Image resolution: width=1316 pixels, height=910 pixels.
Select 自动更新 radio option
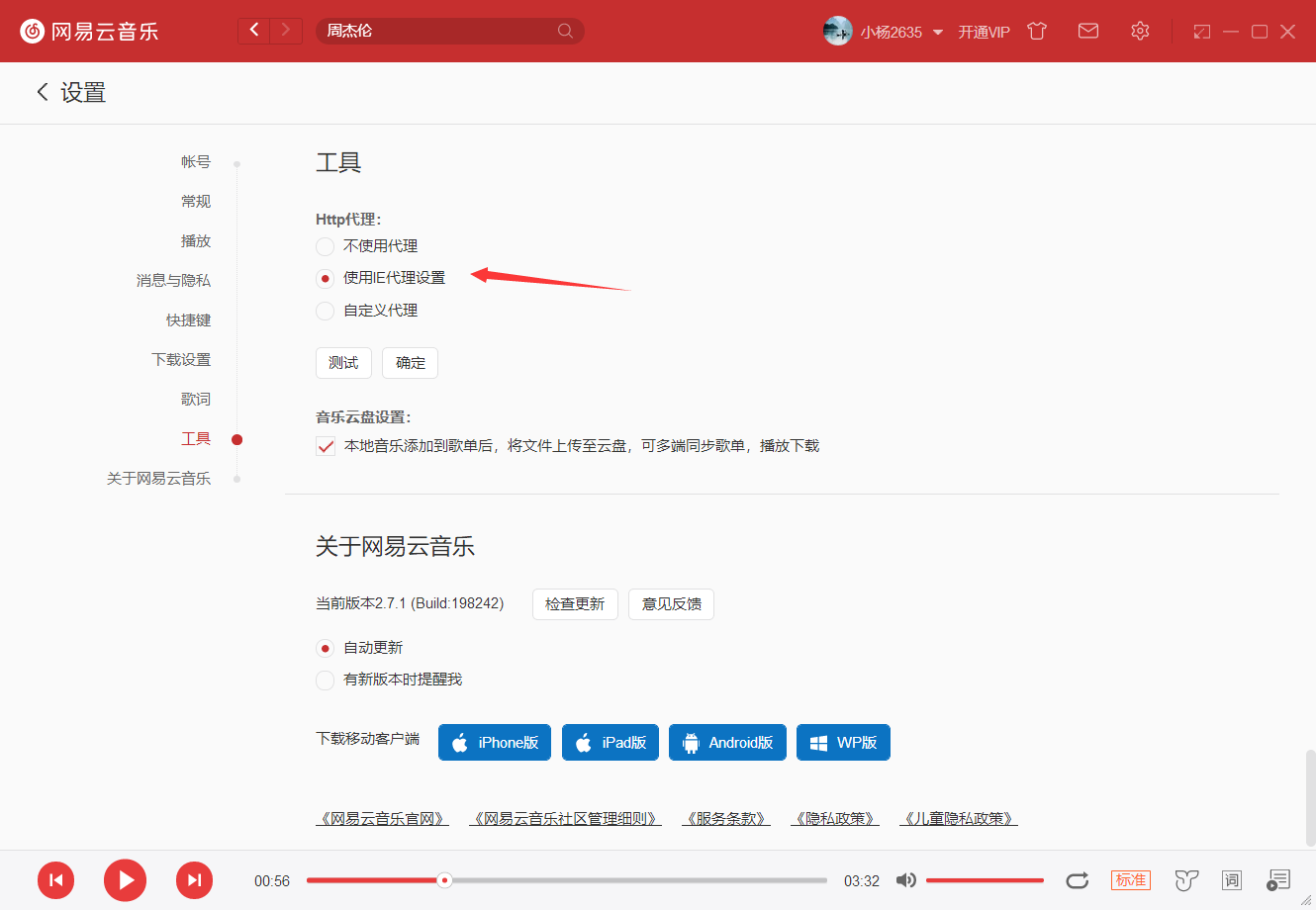tap(325, 649)
